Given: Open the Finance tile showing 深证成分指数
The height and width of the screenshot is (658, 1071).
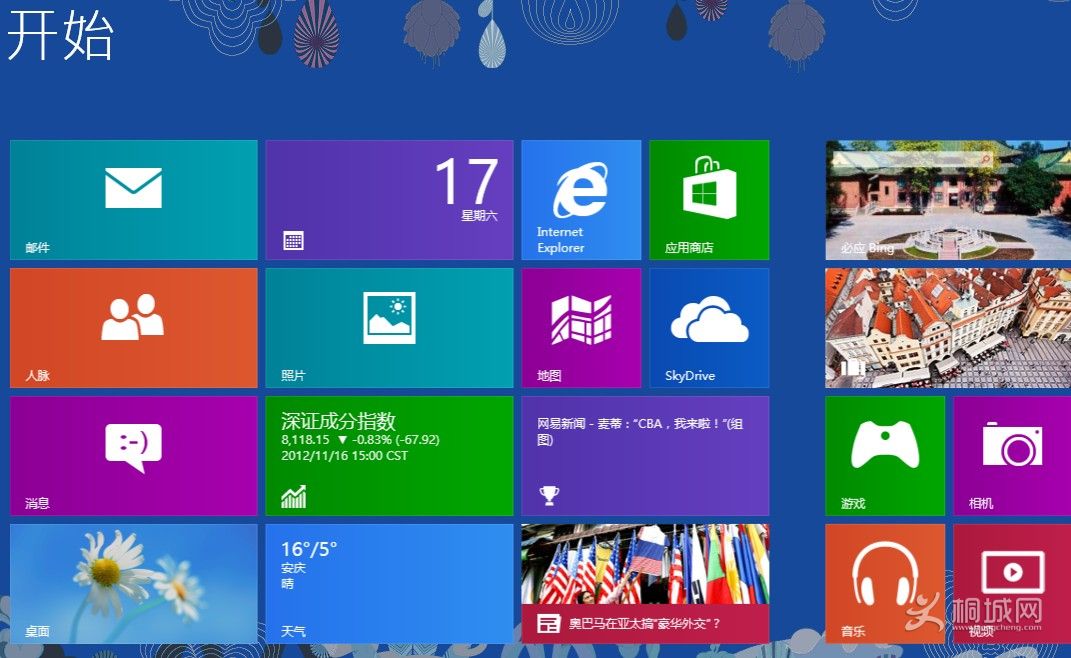Looking at the screenshot, I should pyautogui.click(x=389, y=456).
